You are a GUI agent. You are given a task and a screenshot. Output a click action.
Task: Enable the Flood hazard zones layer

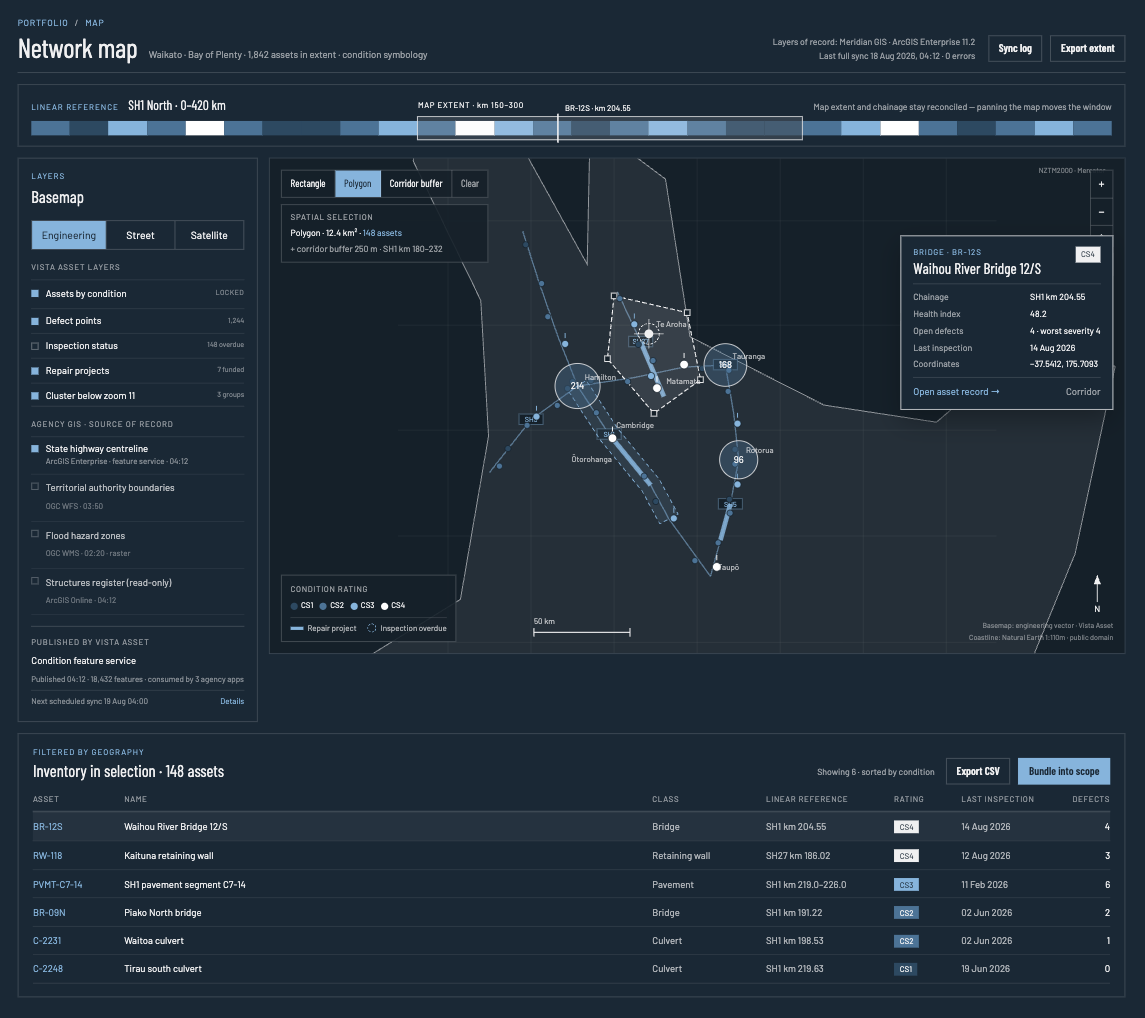[x=34, y=534]
